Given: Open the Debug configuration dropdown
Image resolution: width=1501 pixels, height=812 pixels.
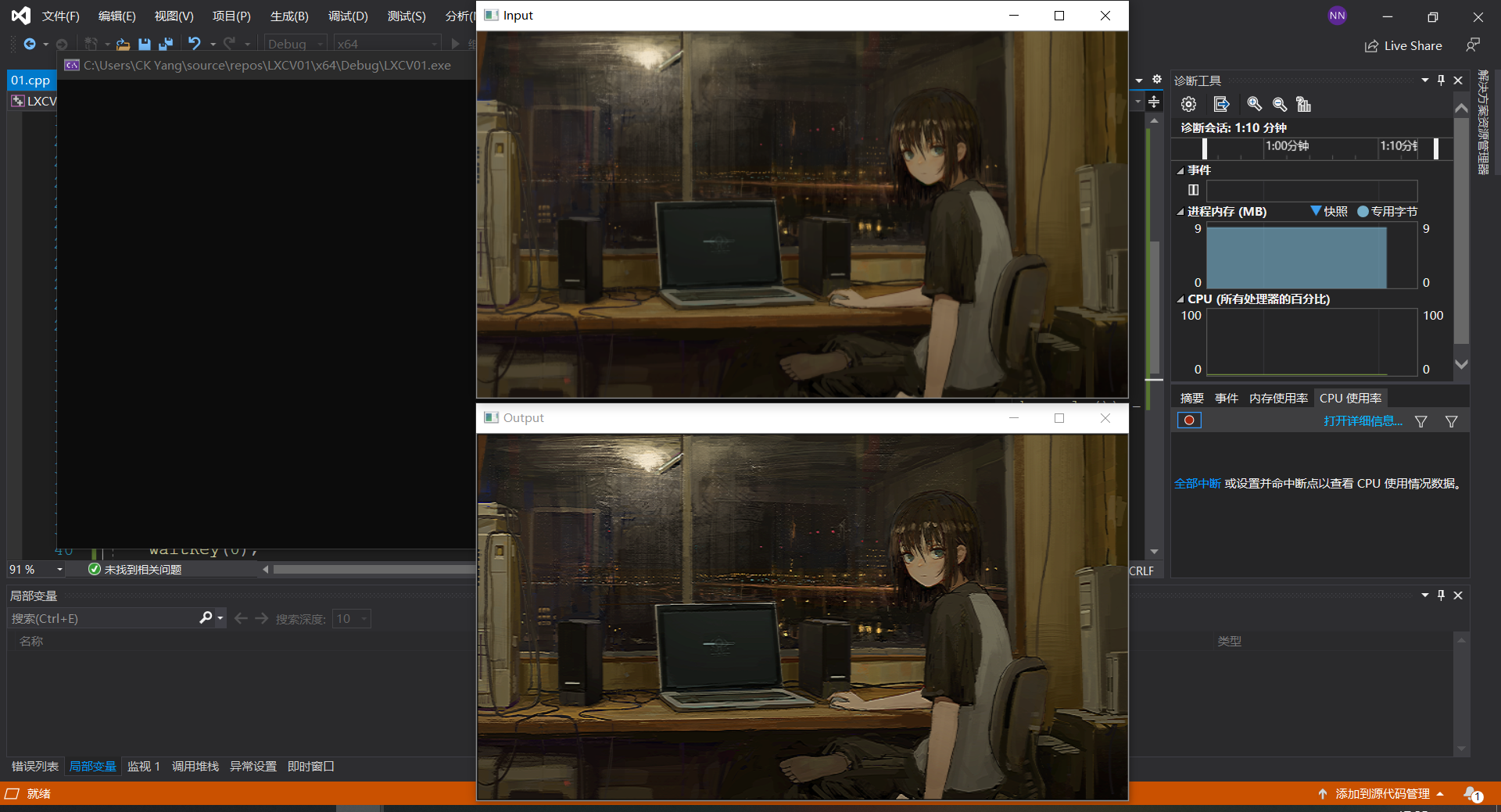Looking at the screenshot, I should point(296,44).
